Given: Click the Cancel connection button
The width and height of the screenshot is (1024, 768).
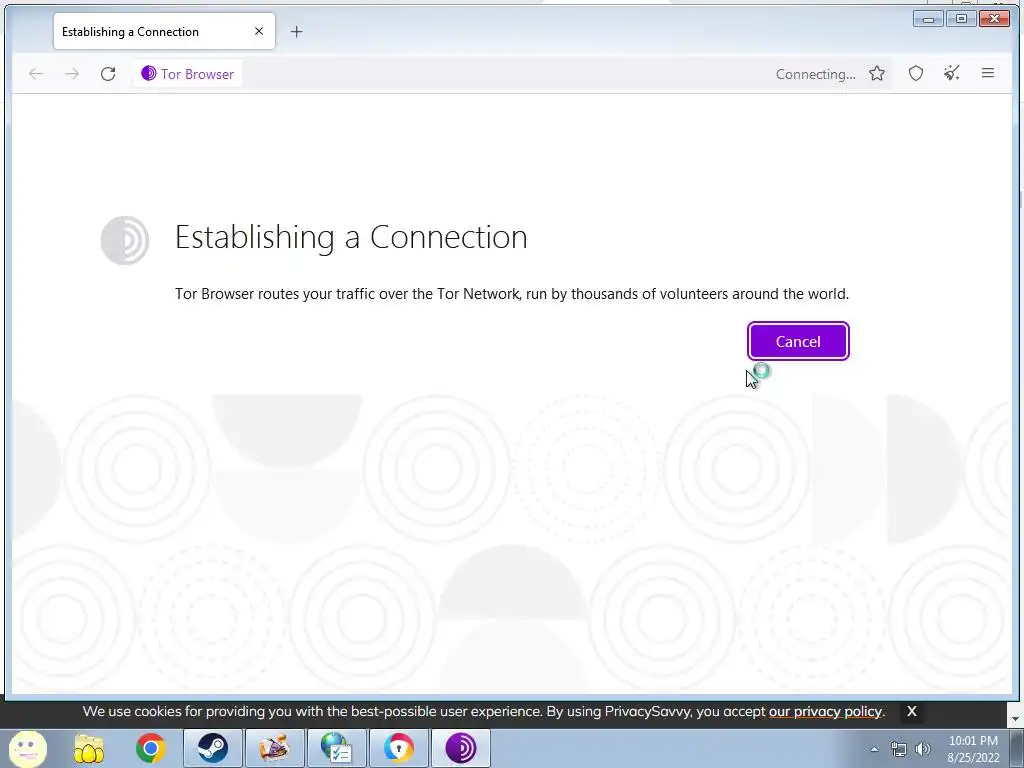Looking at the screenshot, I should coord(798,341).
